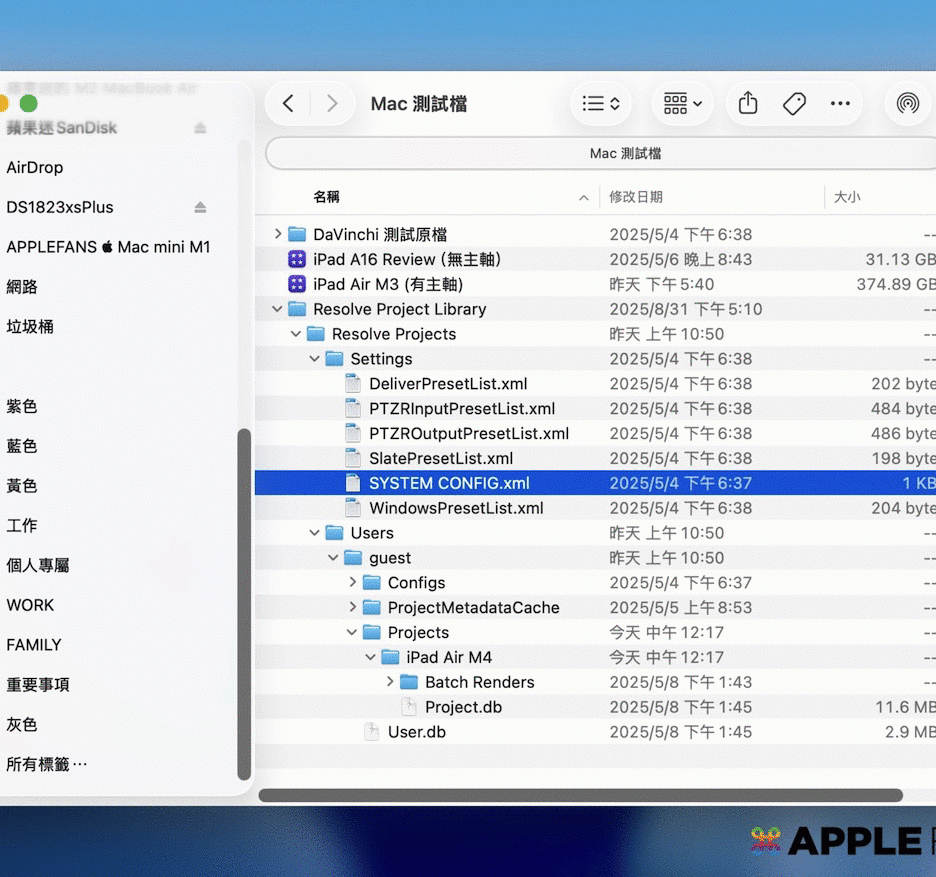Open the grouping options dropdown
936x877 pixels.
pos(682,104)
